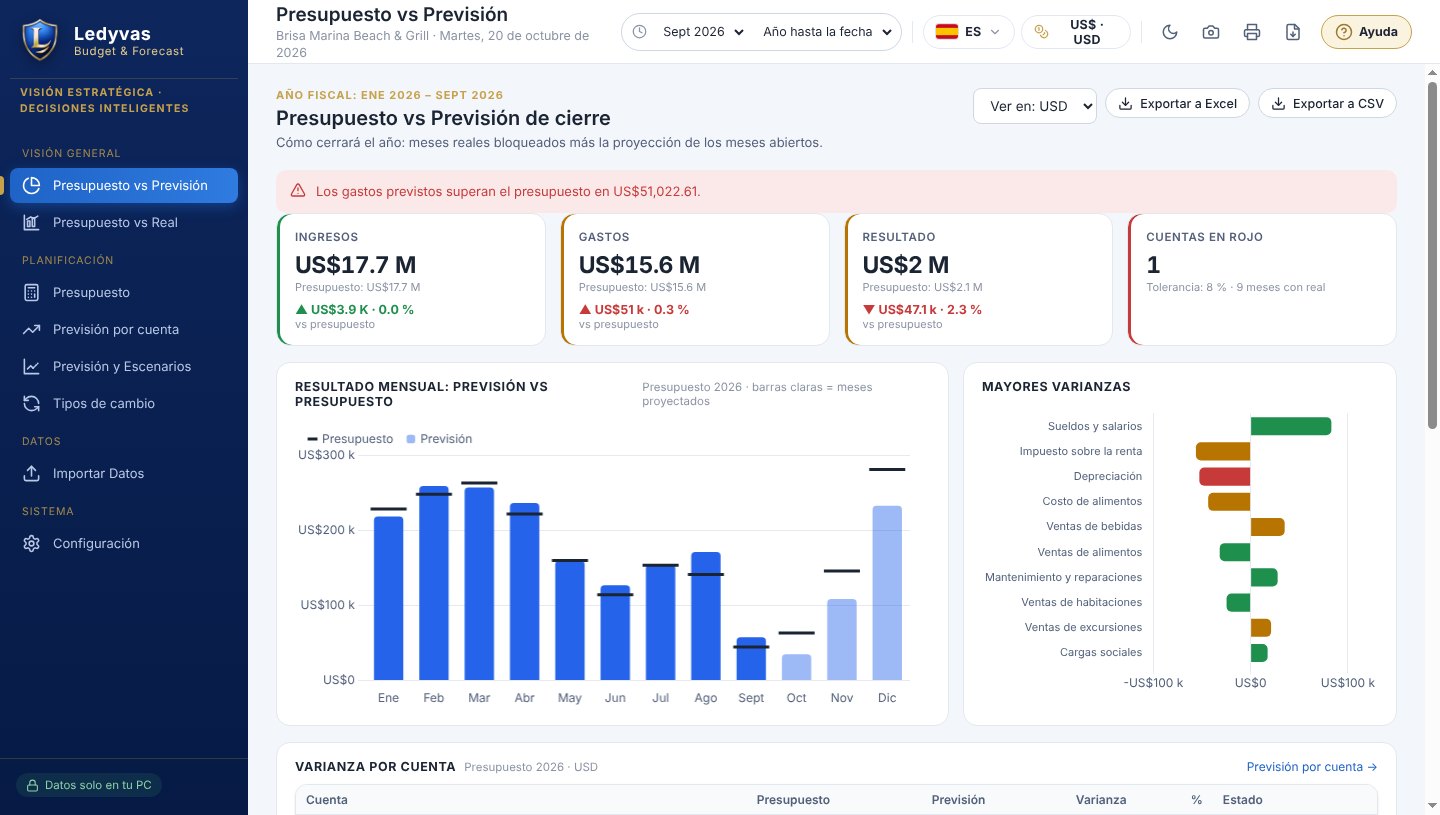Click the Previsión y Escenarios line-chart icon
Screen dimensions: 1440x815
click(x=32, y=367)
